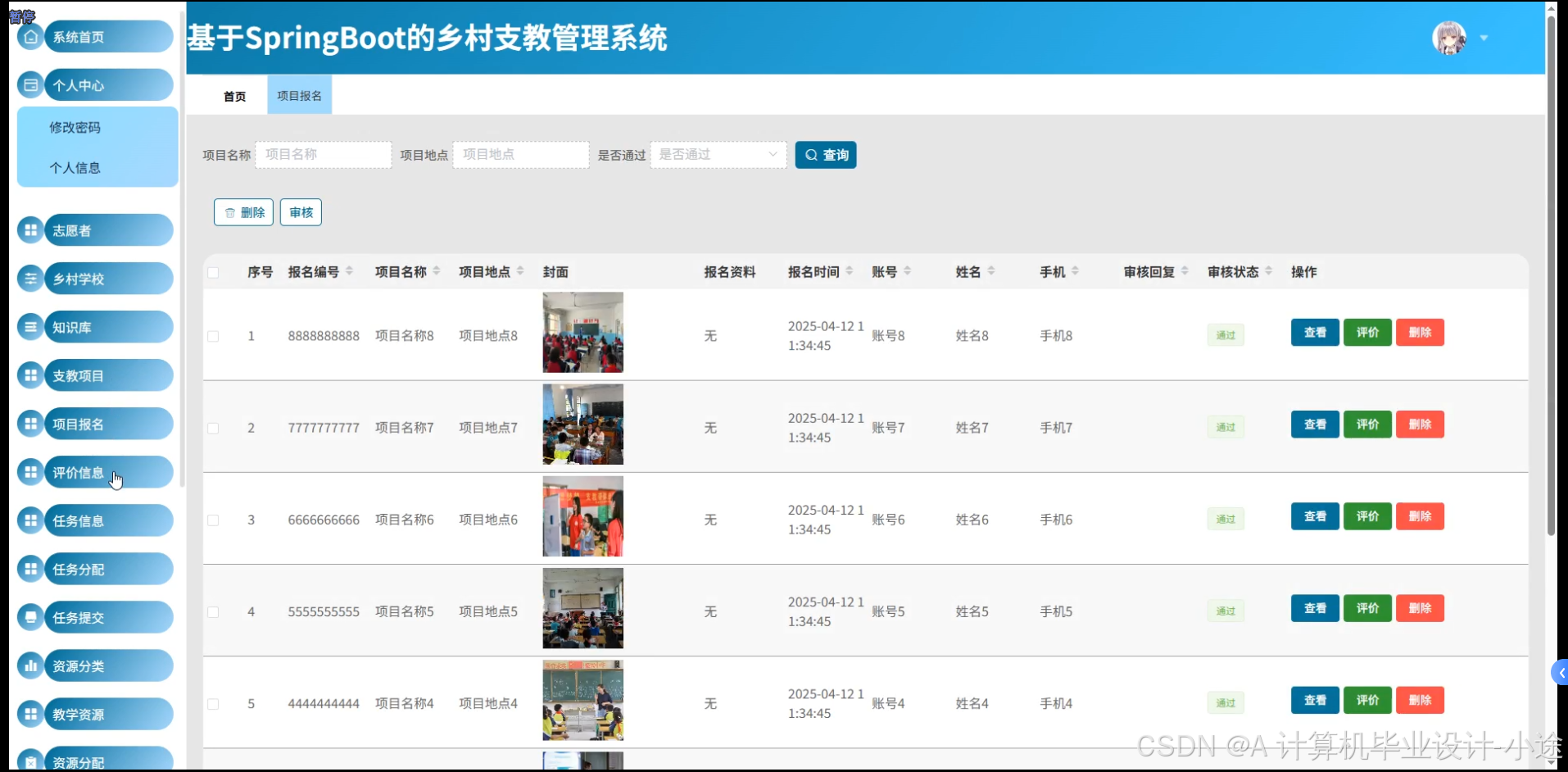Click the grid icon beside 任务分配
1568x772 pixels.
click(x=30, y=569)
